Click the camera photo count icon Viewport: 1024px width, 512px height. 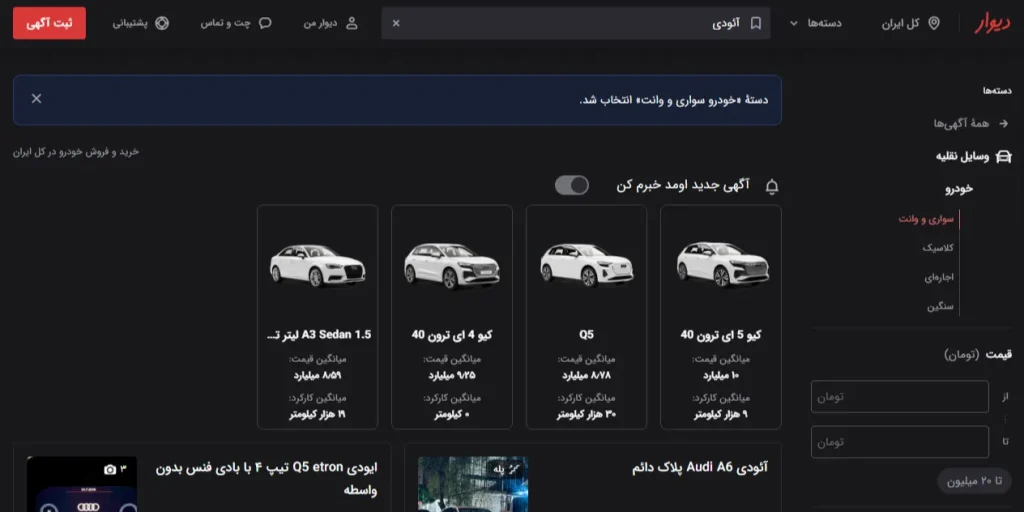(110, 470)
